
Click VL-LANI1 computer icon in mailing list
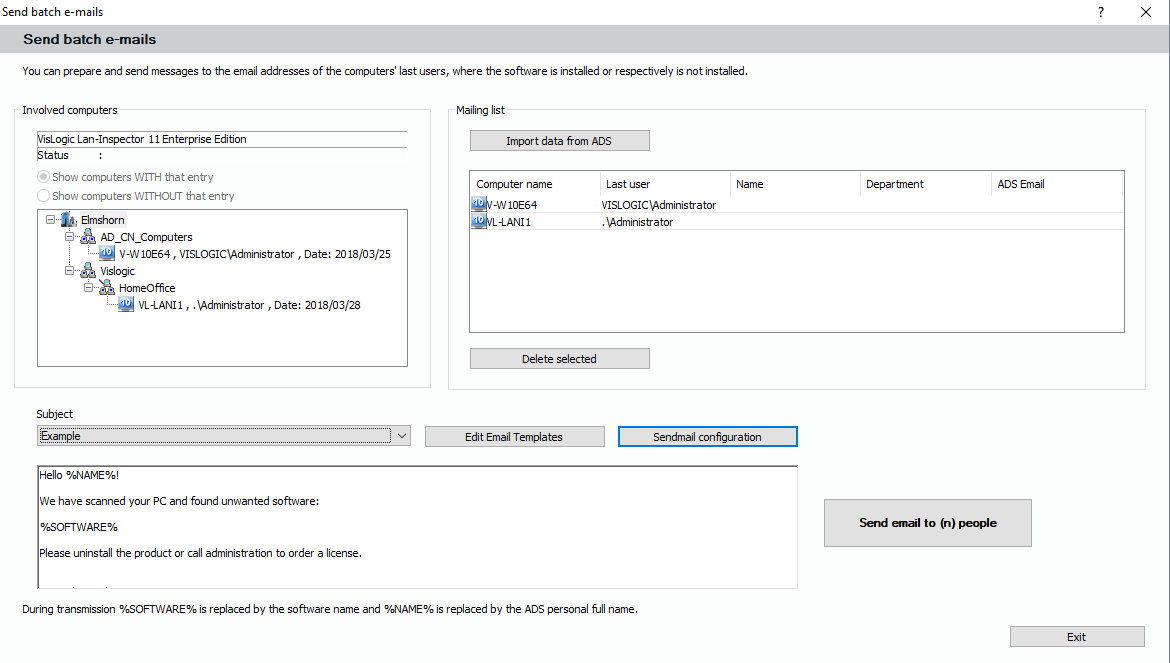[478, 222]
